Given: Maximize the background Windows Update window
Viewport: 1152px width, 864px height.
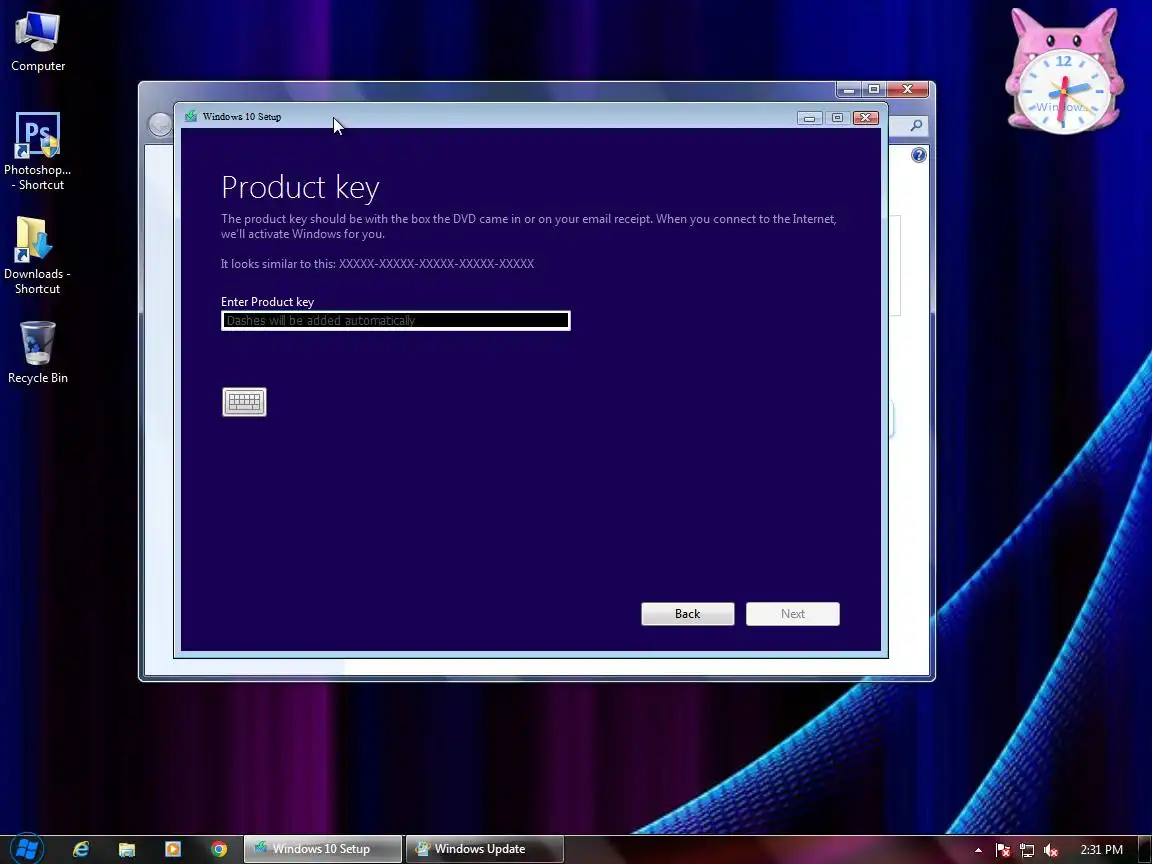Looking at the screenshot, I should [x=874, y=89].
